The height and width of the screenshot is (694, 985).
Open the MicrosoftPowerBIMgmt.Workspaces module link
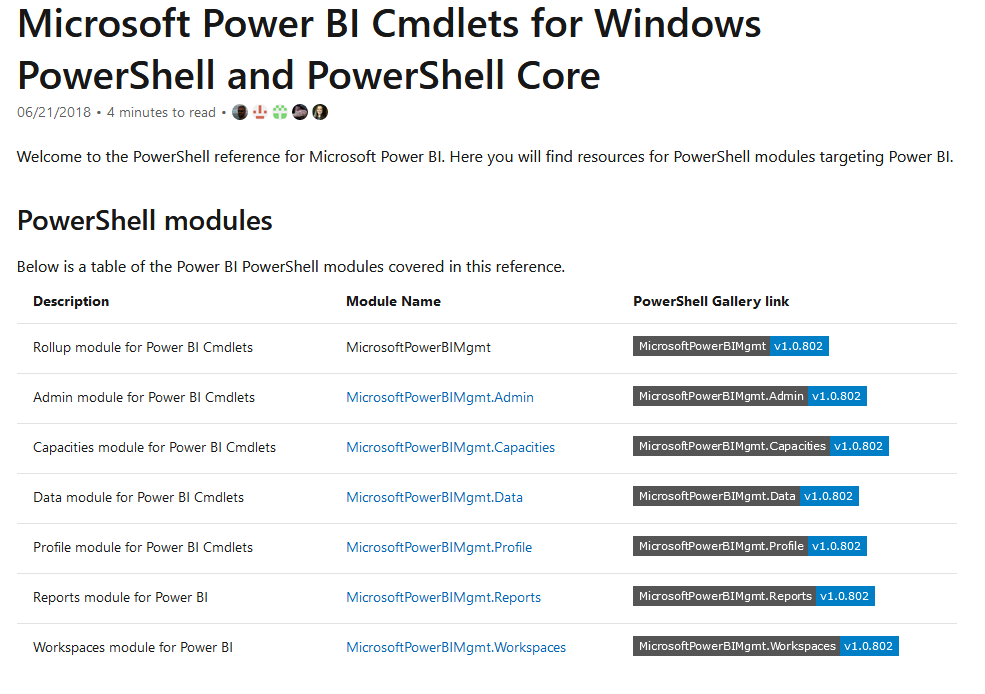pos(456,647)
